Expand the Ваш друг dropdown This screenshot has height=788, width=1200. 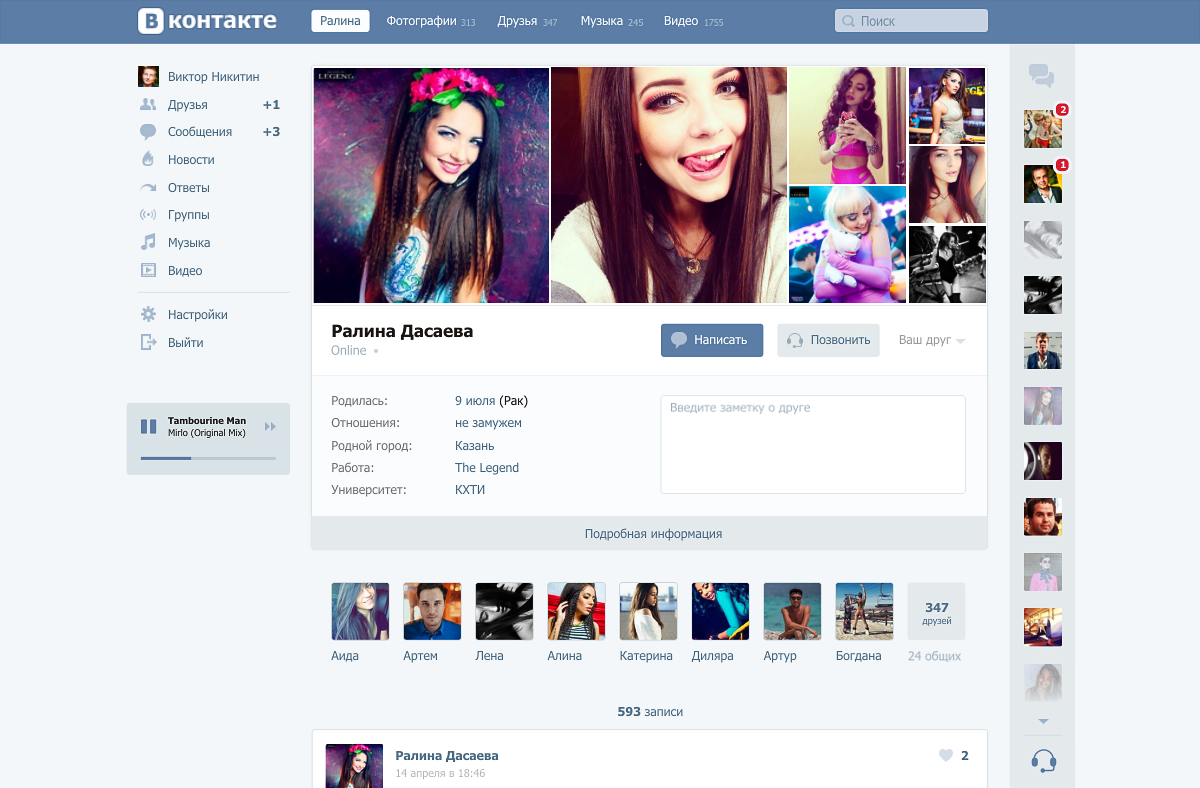point(931,340)
